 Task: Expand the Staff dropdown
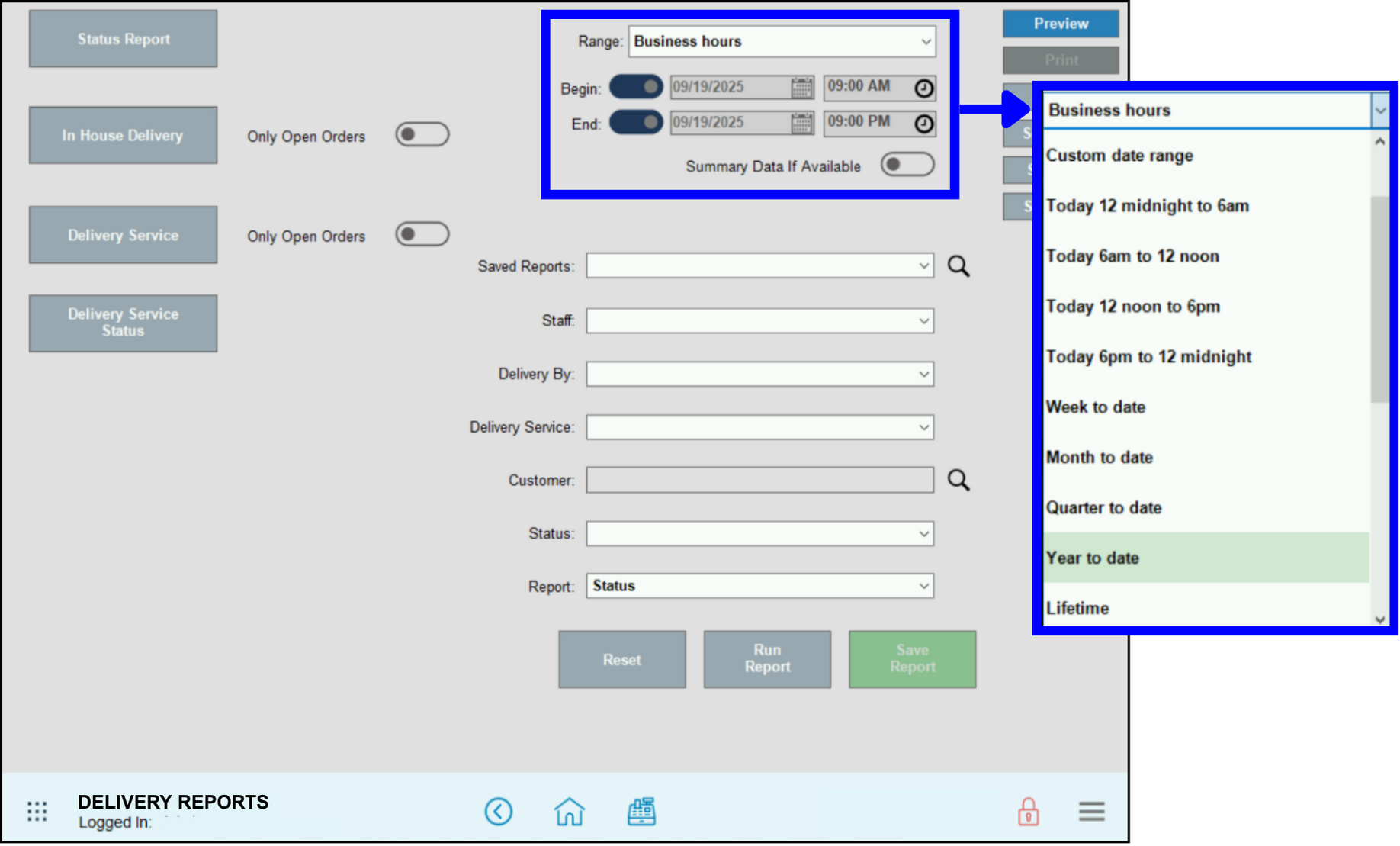click(759, 321)
